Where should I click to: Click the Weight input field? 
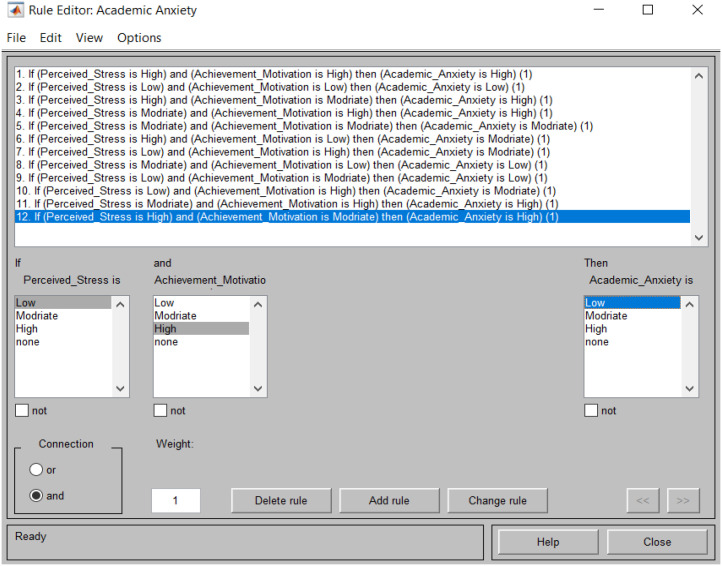175,501
